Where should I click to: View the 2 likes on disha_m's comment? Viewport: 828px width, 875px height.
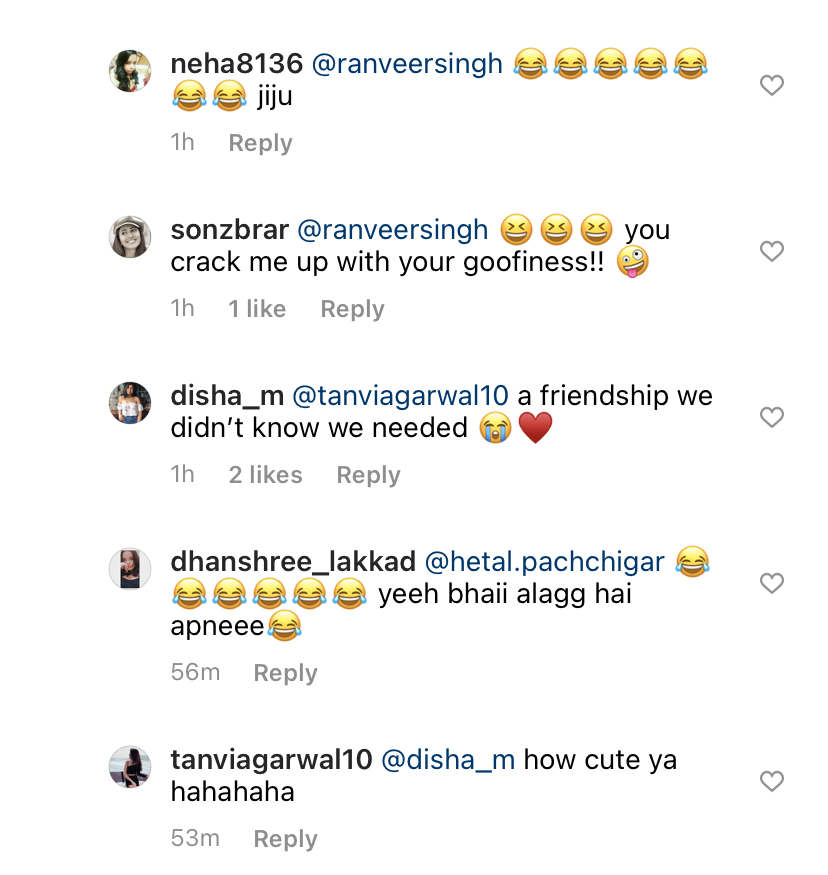[265, 475]
